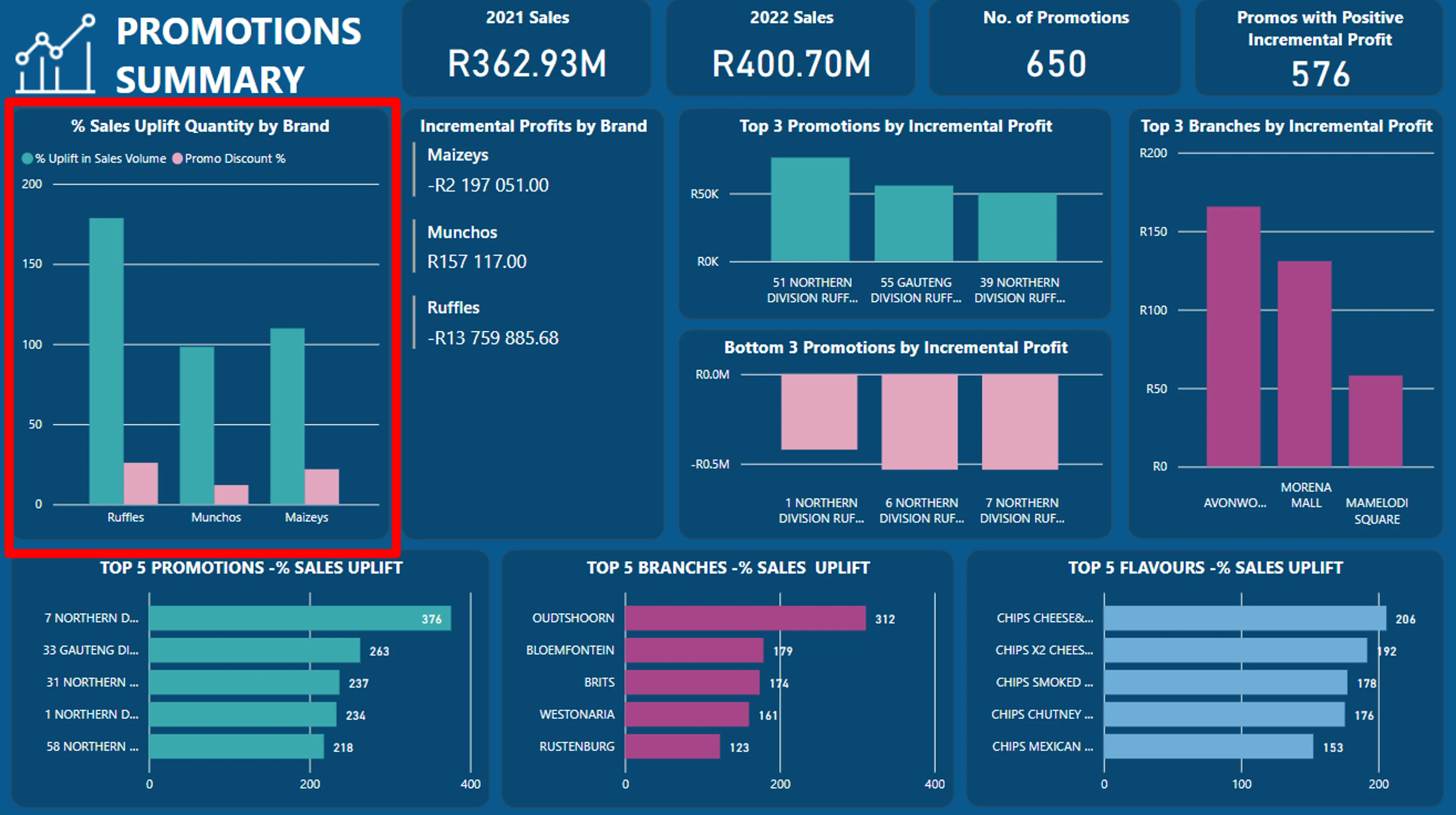Select the 51 Northern Division top promotion bar

810,209
